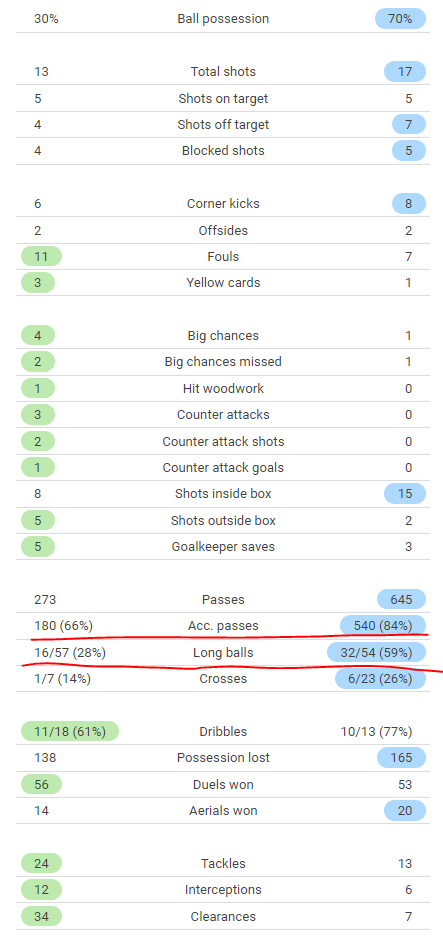Viewport: 443px width, 941px height.
Task: Click the blue 20 aerials won badge
Action: point(405,811)
